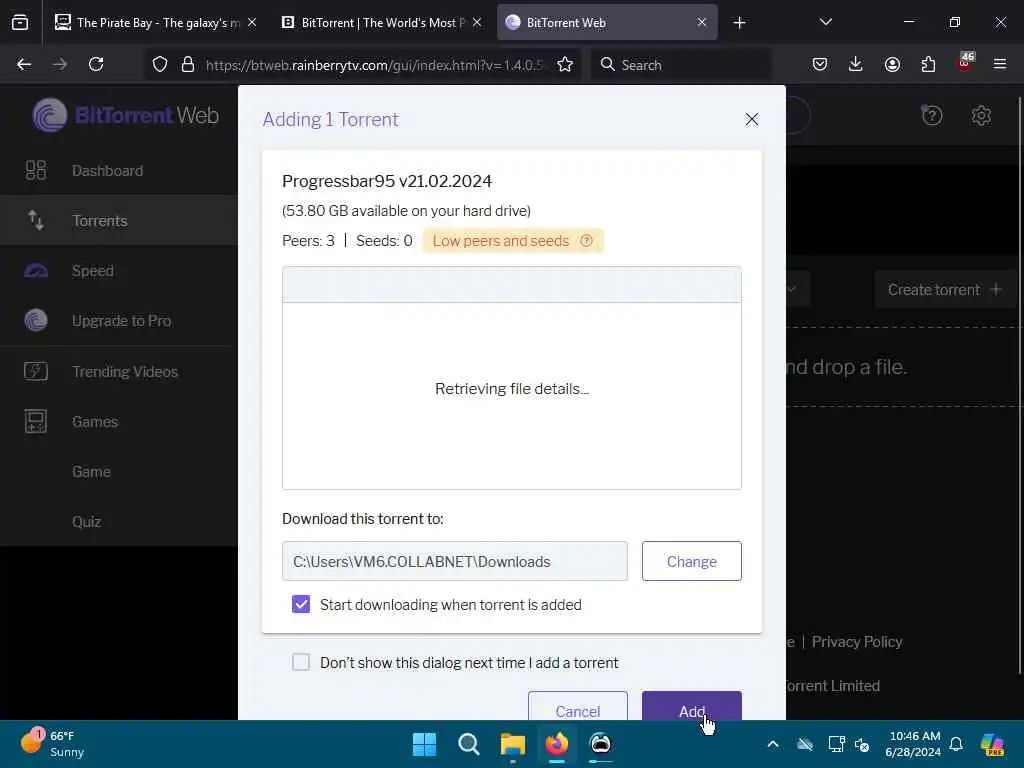Screen dimensions: 1024x768
Task: Click Create torrent button
Action: point(944,289)
